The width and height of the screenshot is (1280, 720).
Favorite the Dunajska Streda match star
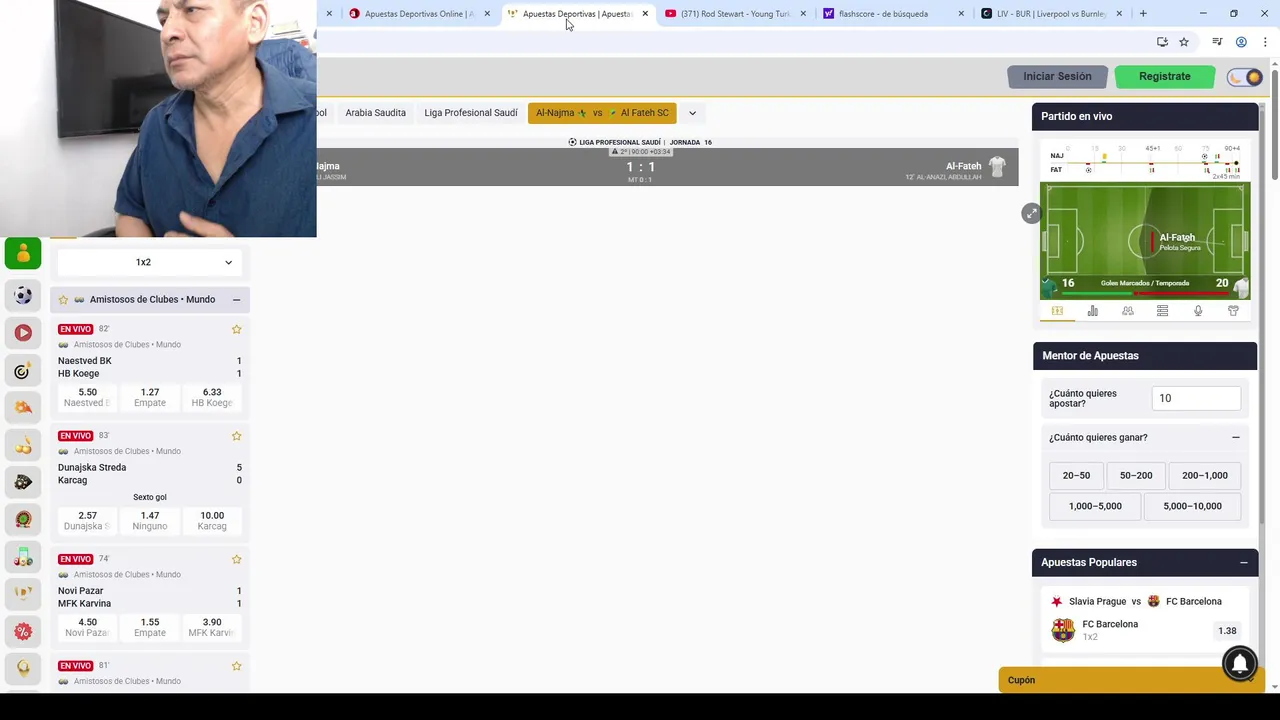coord(237,436)
